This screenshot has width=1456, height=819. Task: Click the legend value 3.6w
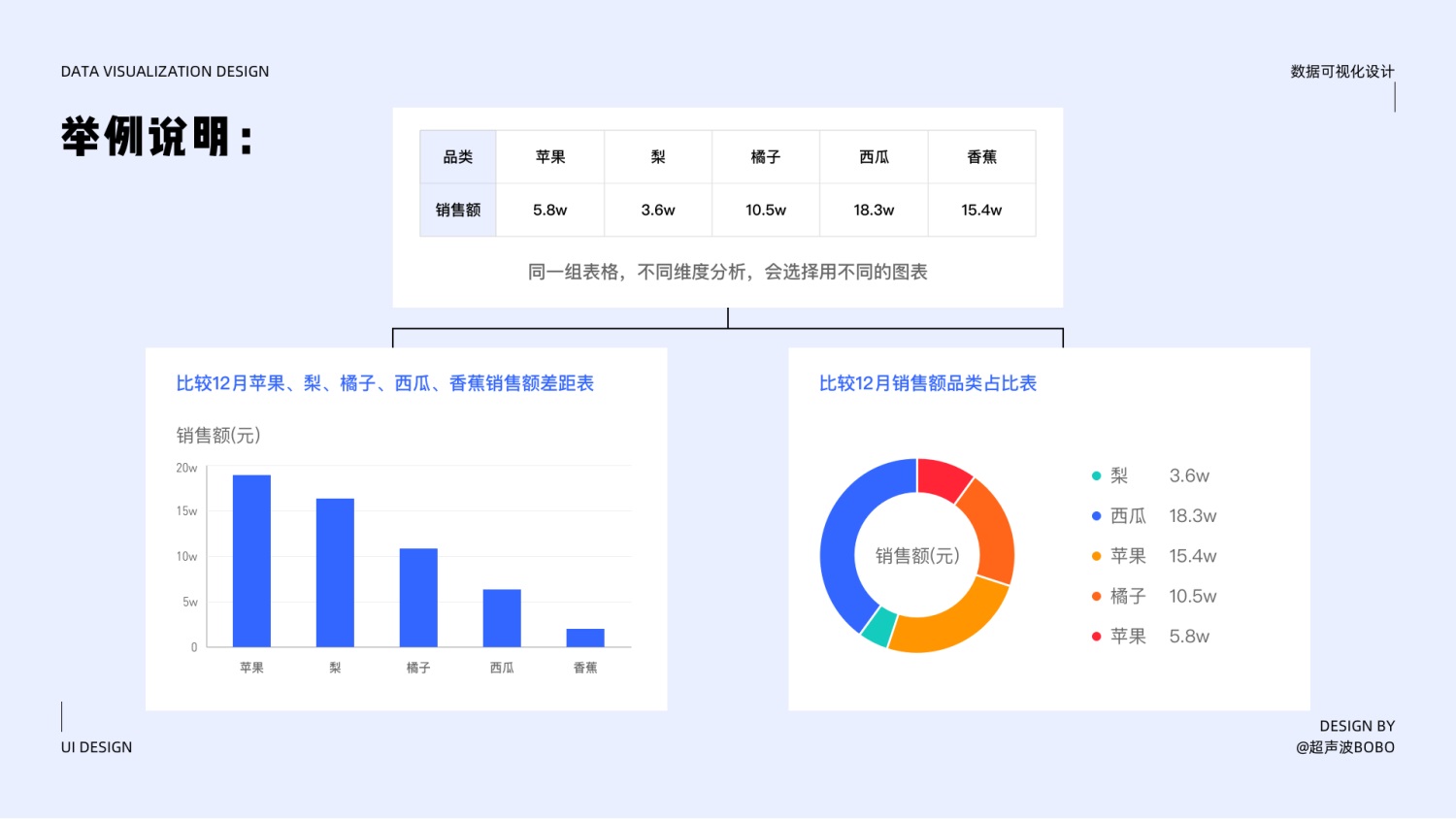click(1189, 475)
